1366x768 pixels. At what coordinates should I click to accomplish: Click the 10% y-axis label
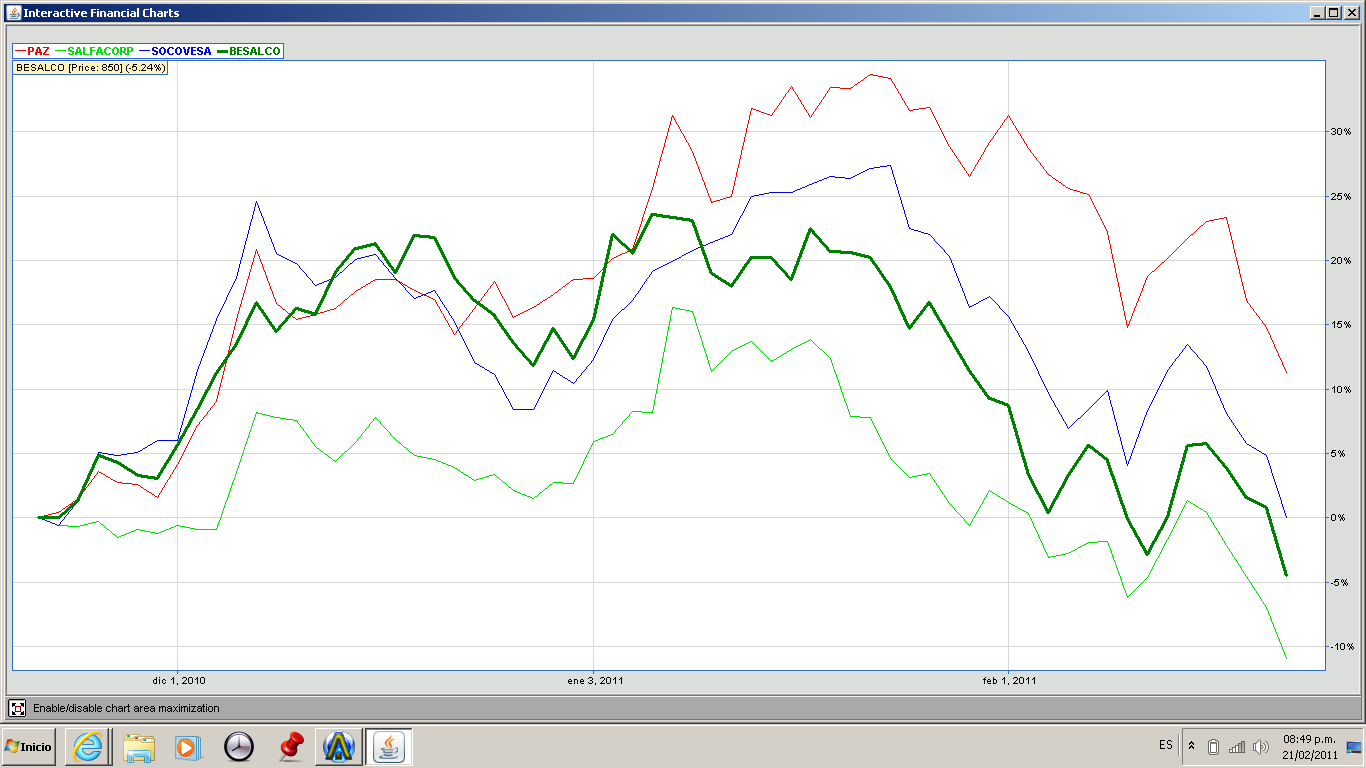[x=1341, y=389]
